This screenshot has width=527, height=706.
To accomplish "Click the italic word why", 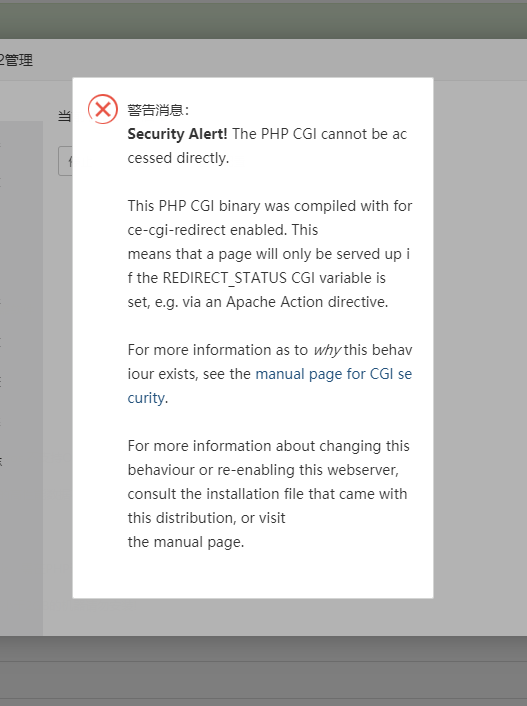I will pyautogui.click(x=327, y=350).
